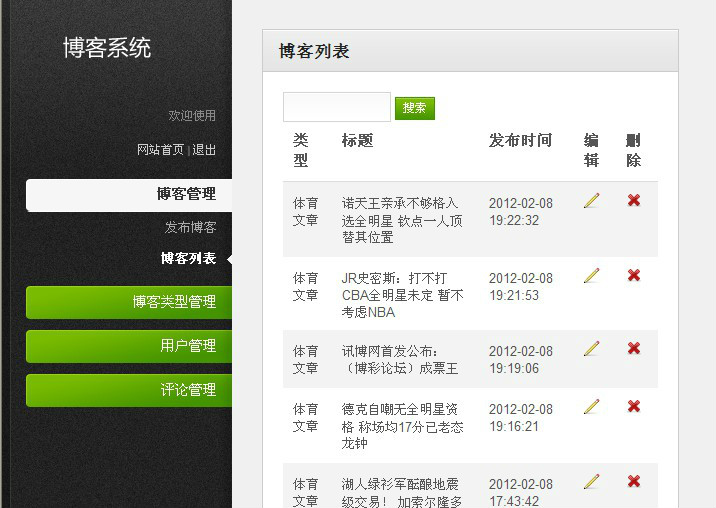The image size is (716, 508).
Task: Click pencil icon for 湖人绿衫军 article
Action: 591,481
